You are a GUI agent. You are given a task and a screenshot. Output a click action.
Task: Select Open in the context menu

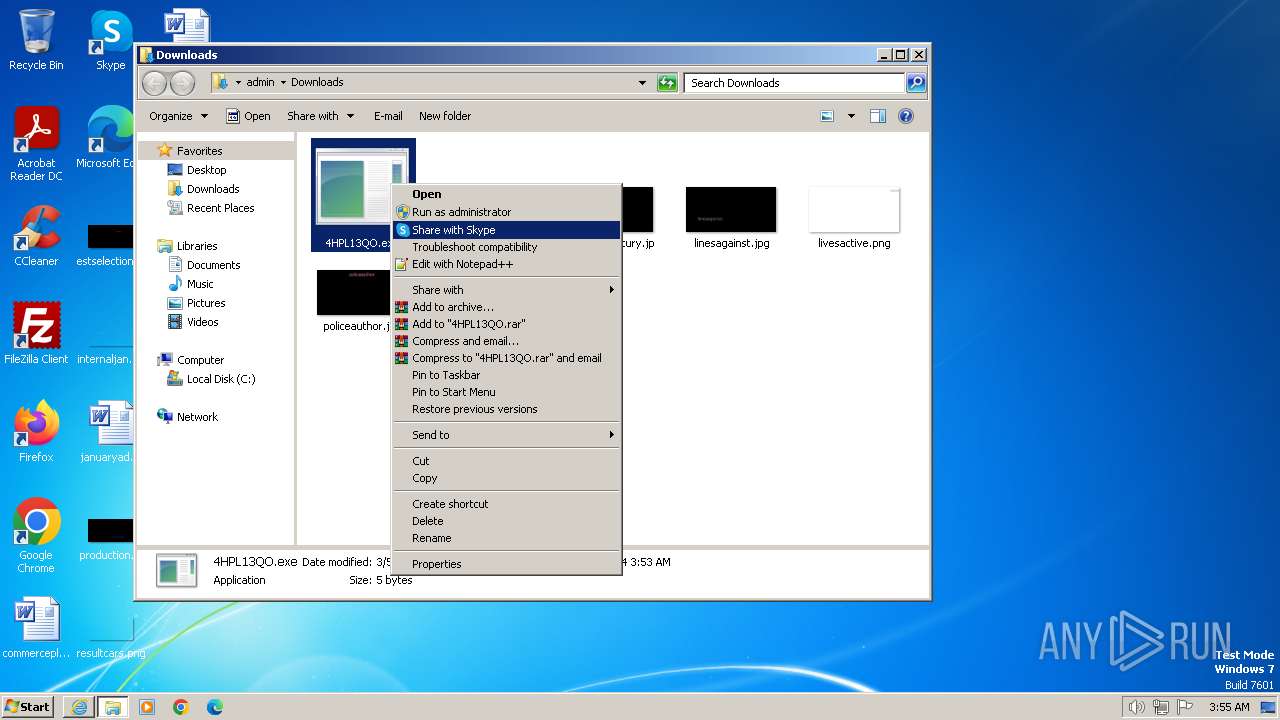pyautogui.click(x=506, y=194)
